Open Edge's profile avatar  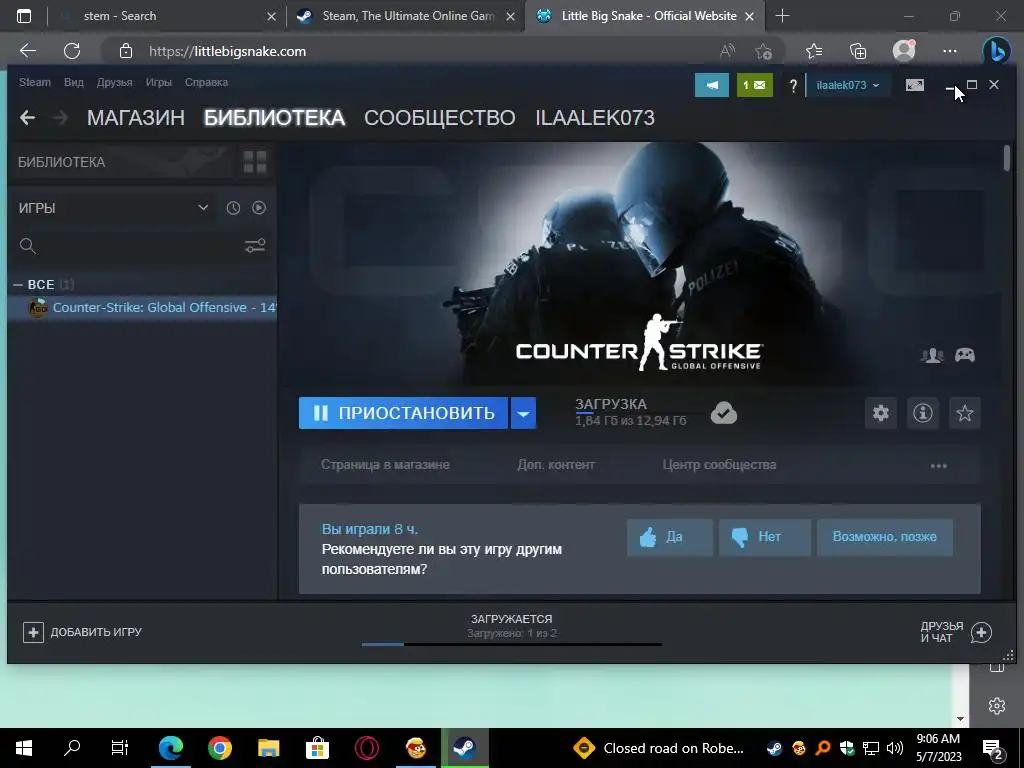904,51
